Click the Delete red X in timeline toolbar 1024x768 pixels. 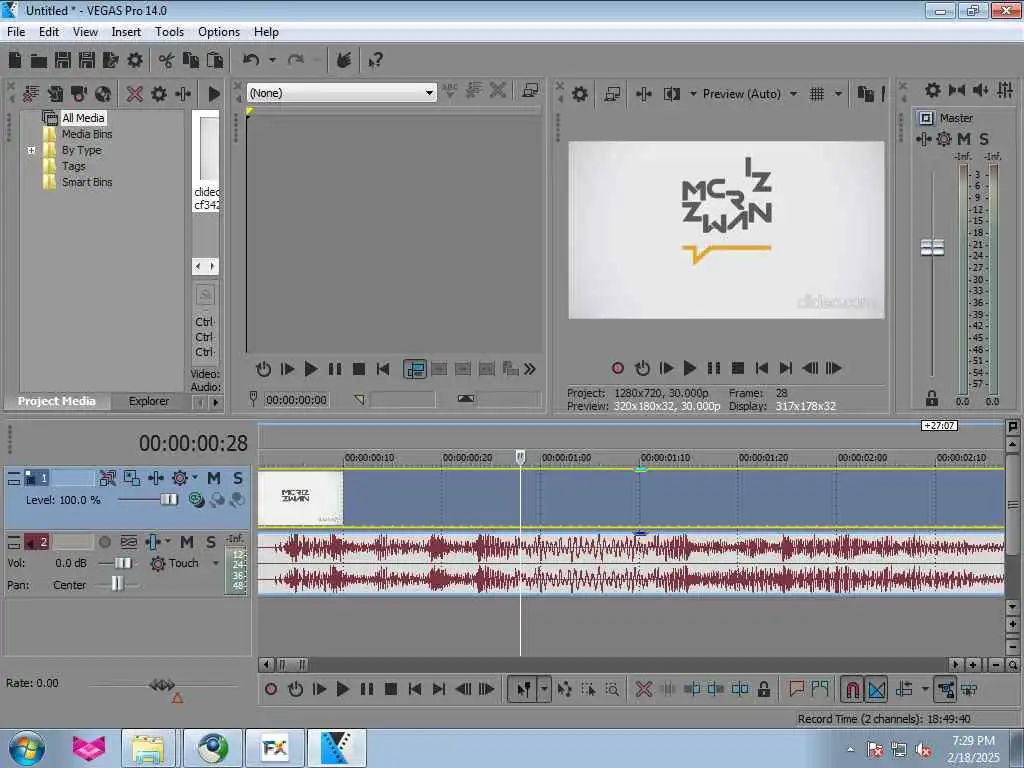pos(644,689)
